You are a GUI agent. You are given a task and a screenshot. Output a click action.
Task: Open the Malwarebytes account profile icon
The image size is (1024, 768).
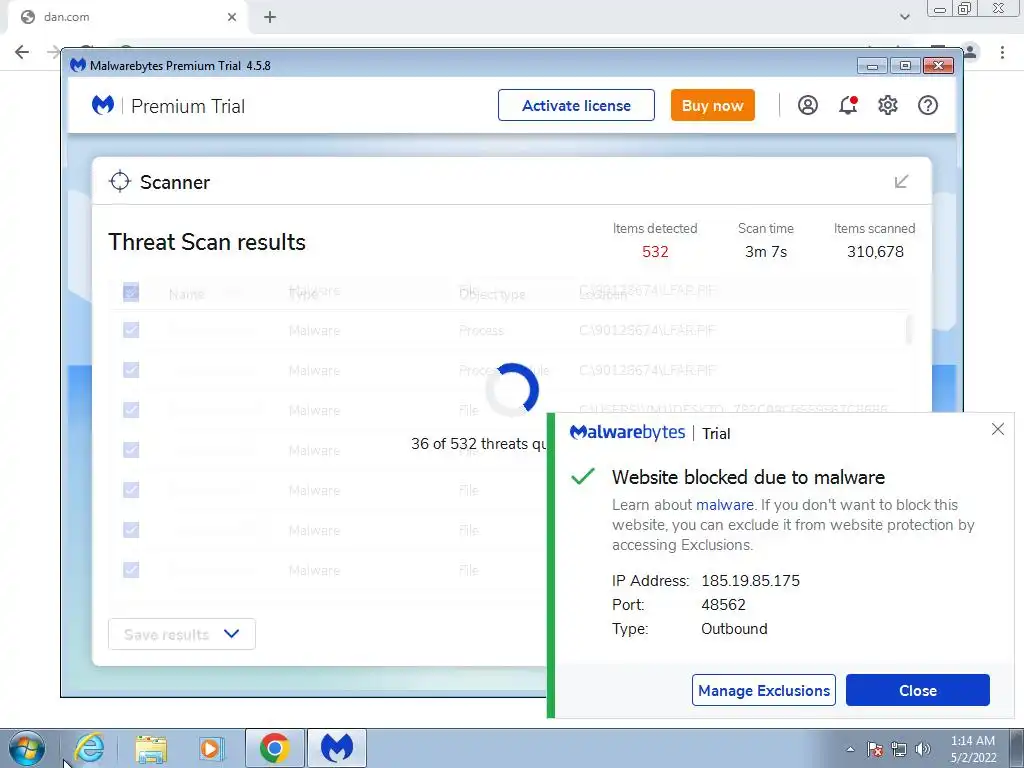[808, 105]
